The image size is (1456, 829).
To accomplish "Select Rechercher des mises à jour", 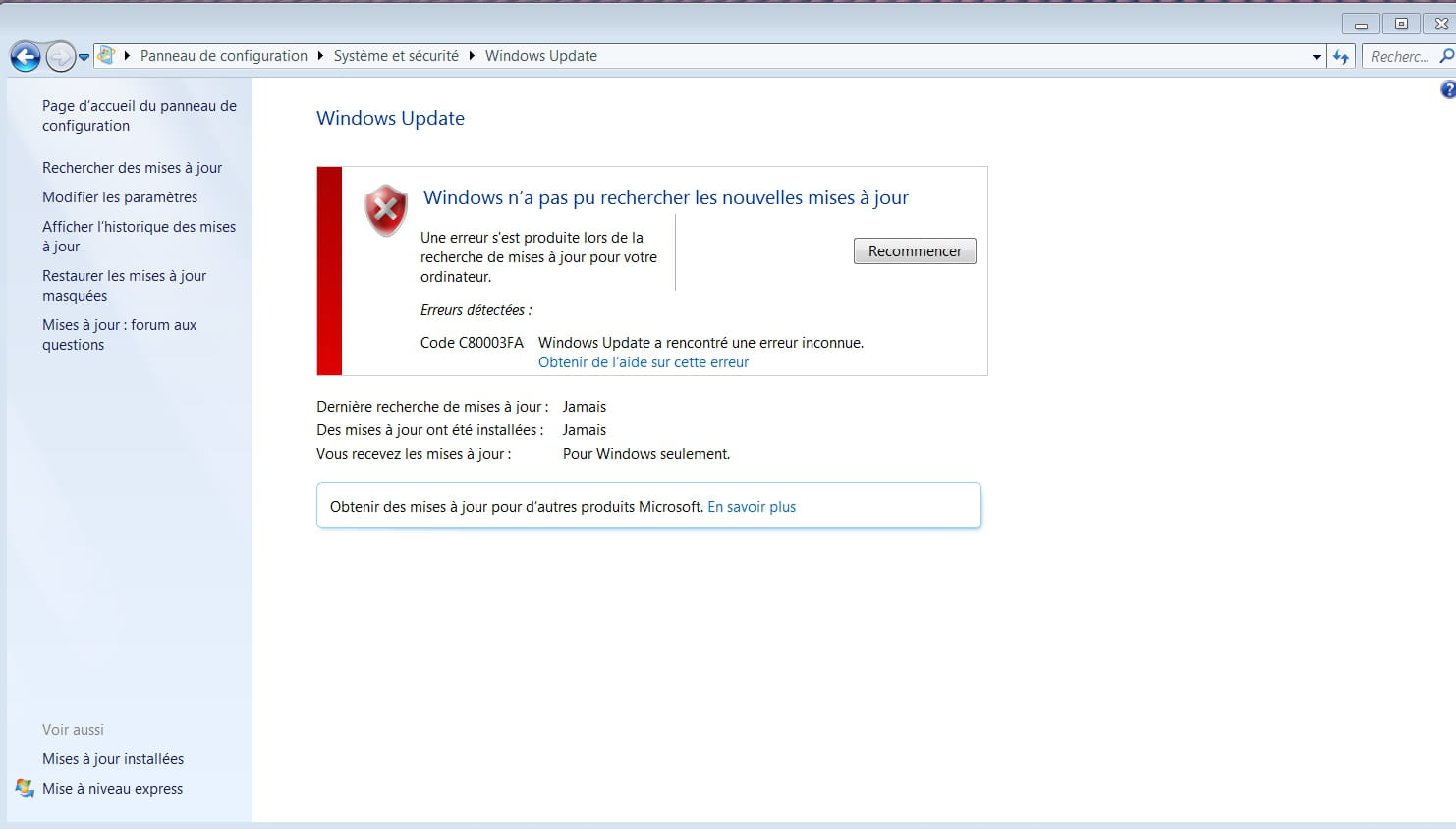I will [132, 168].
